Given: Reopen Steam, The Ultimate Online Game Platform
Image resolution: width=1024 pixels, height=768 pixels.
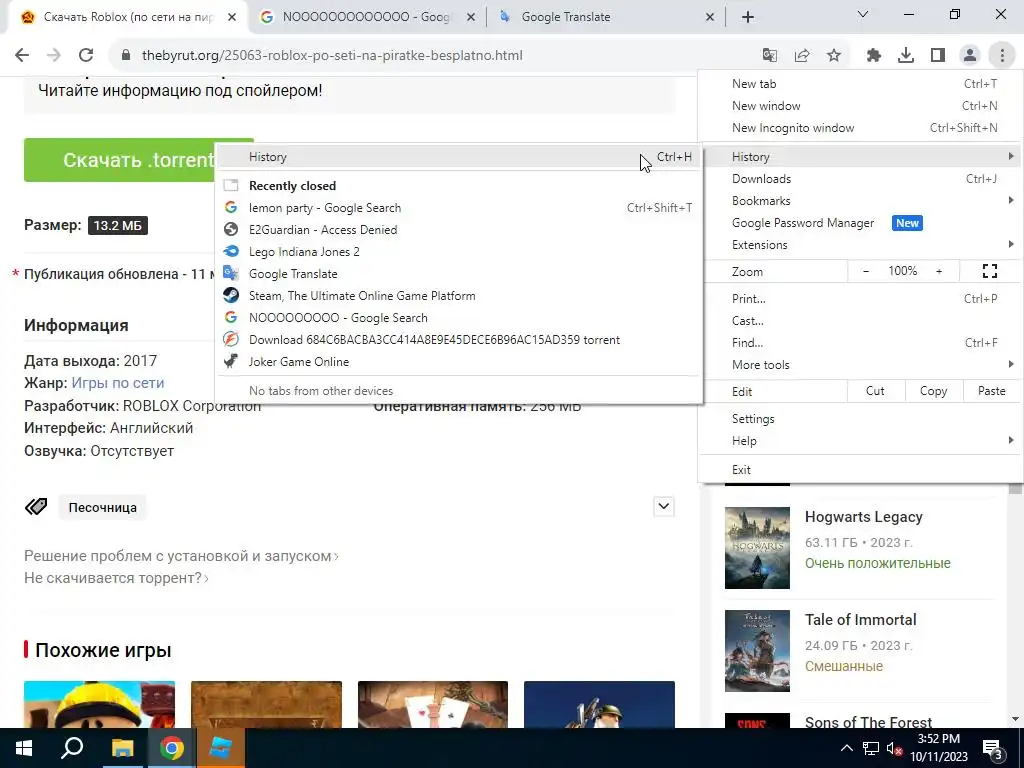Looking at the screenshot, I should click(458, 296).
